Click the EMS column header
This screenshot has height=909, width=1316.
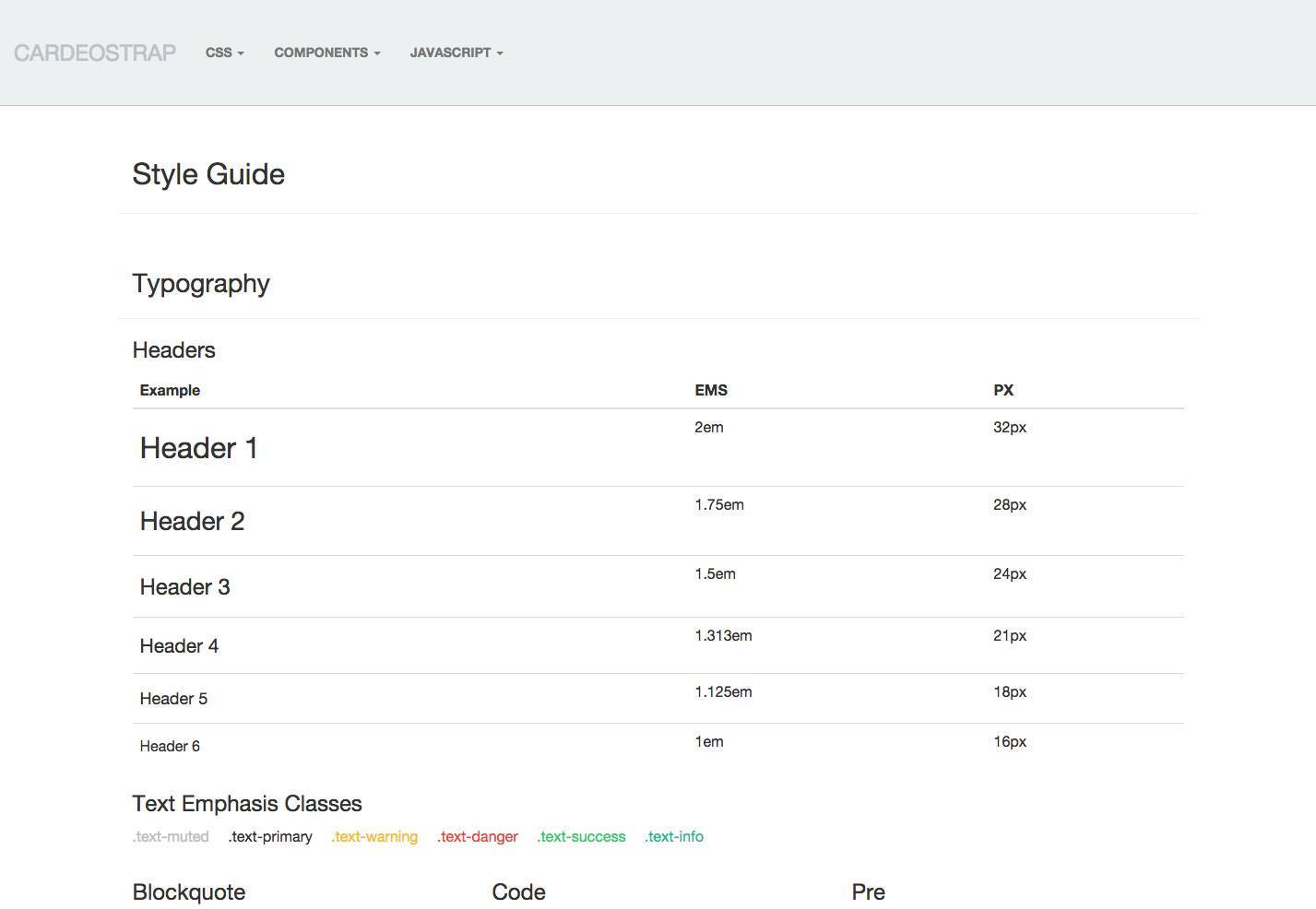pos(711,390)
